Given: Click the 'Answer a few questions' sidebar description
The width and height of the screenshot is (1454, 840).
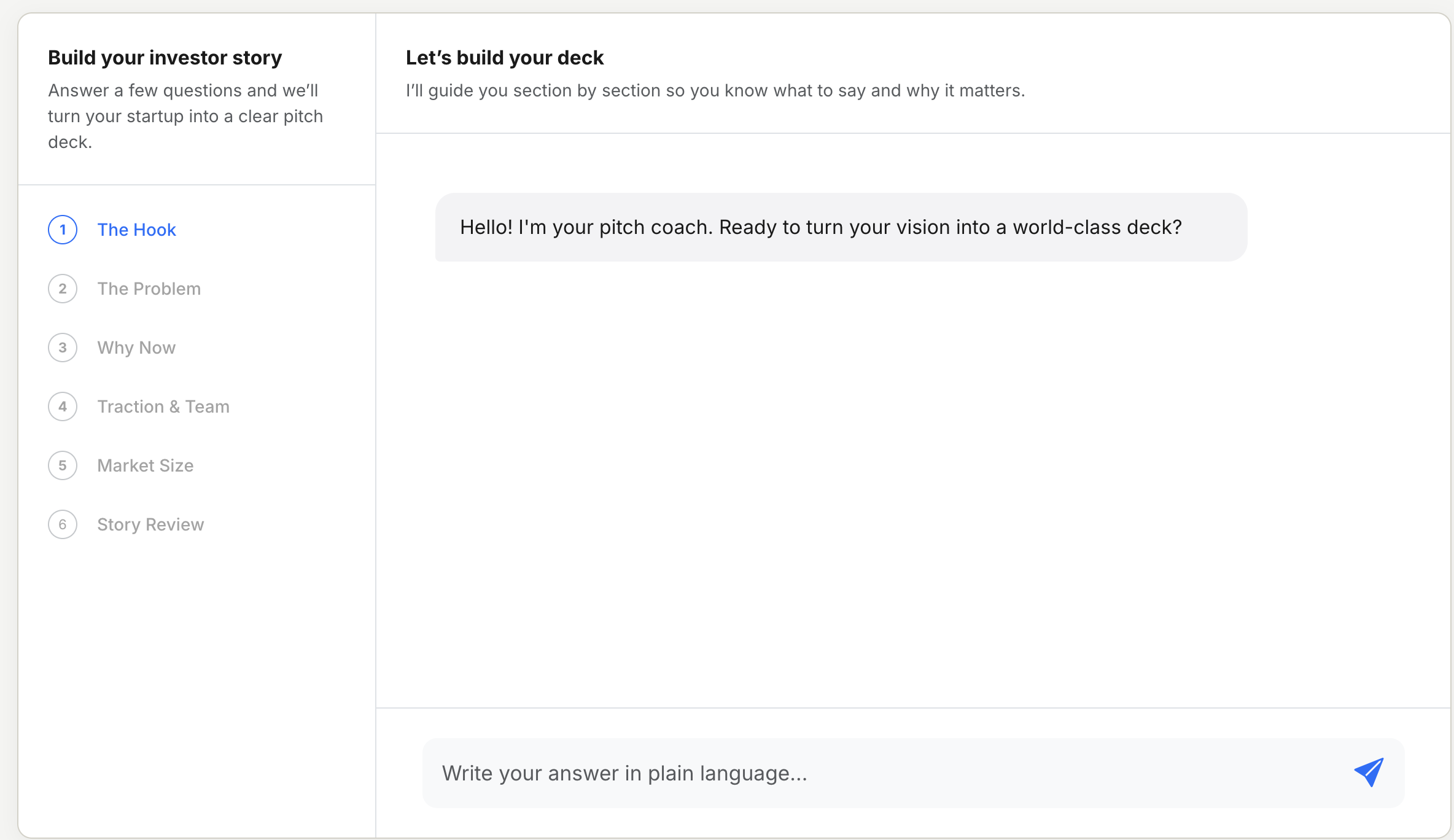Looking at the screenshot, I should [185, 116].
